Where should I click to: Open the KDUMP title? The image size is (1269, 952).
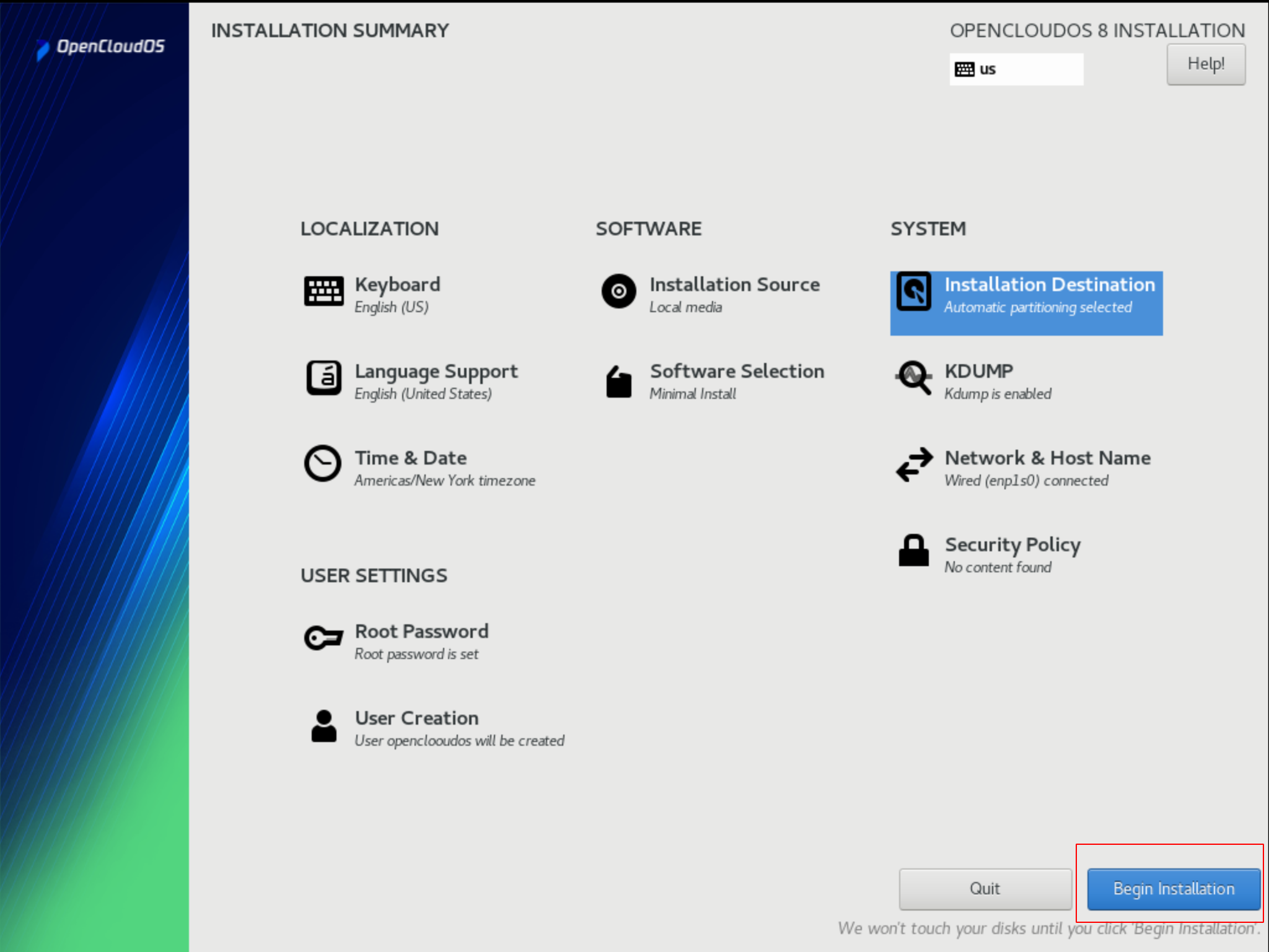979,371
